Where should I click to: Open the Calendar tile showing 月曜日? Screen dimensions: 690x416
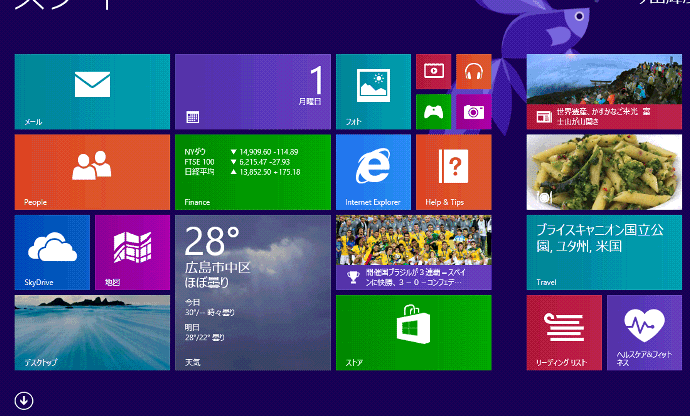pos(253,92)
